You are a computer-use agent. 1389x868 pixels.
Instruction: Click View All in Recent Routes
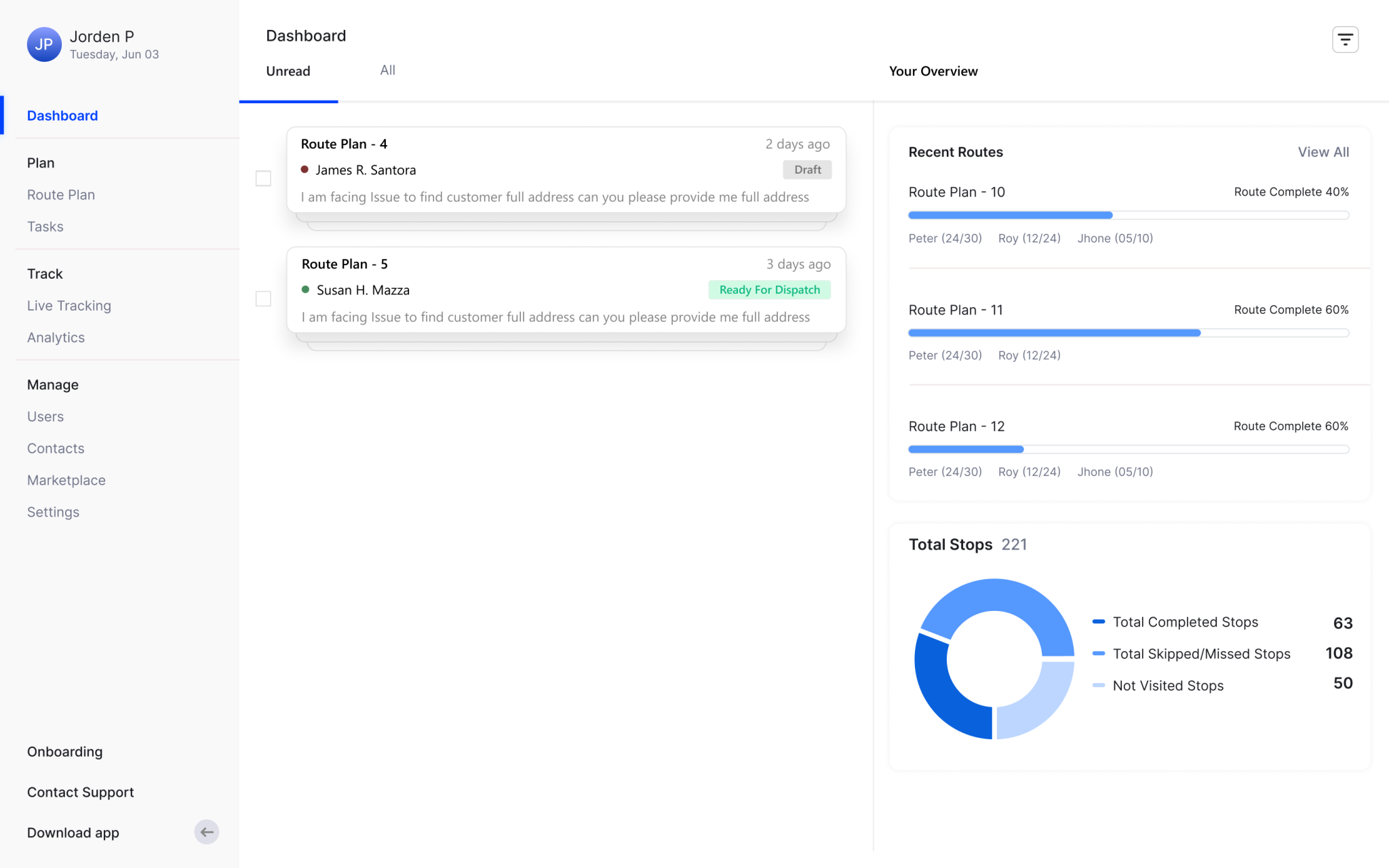tap(1323, 152)
